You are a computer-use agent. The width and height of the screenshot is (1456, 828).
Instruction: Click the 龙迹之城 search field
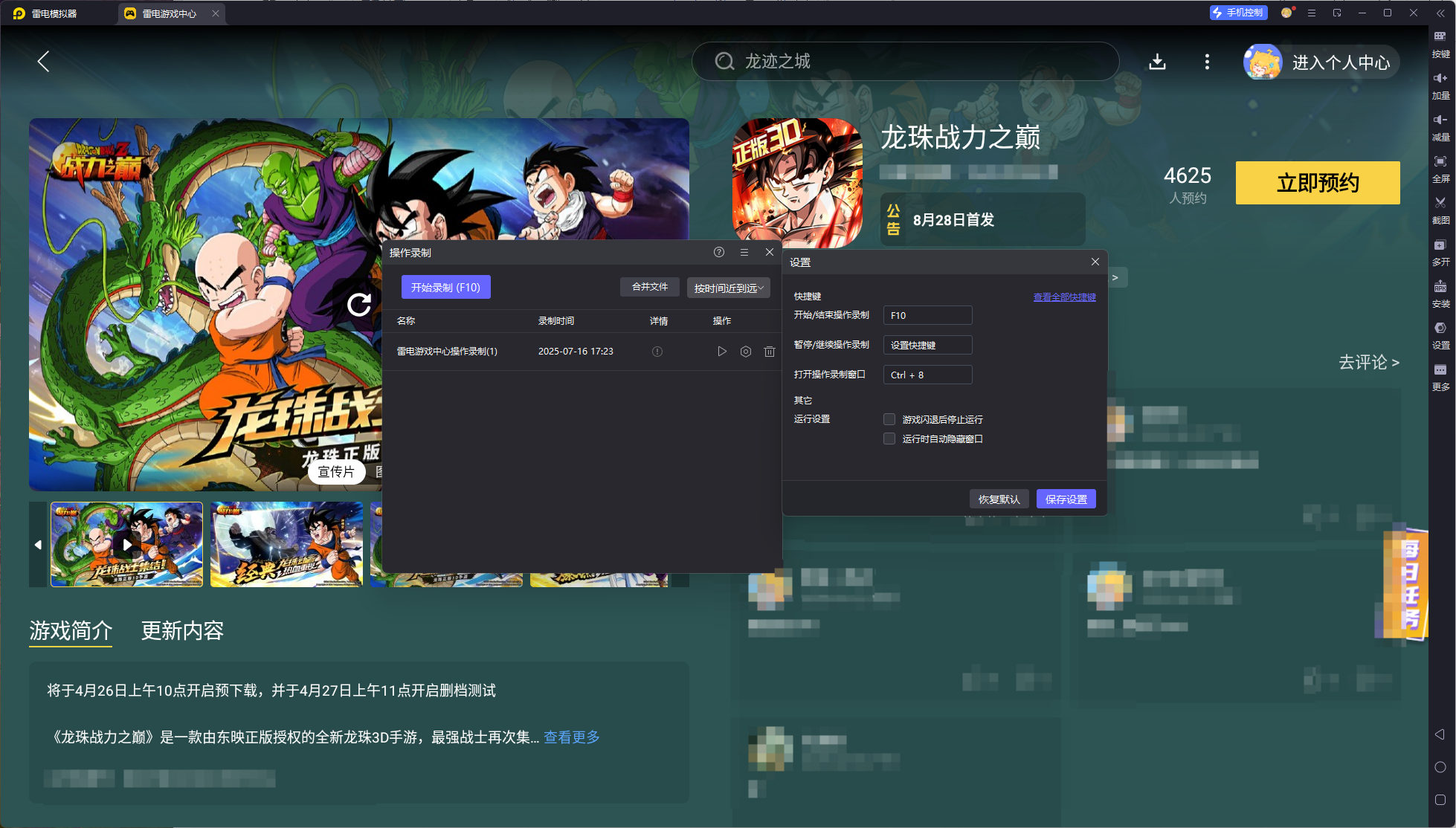(x=905, y=61)
